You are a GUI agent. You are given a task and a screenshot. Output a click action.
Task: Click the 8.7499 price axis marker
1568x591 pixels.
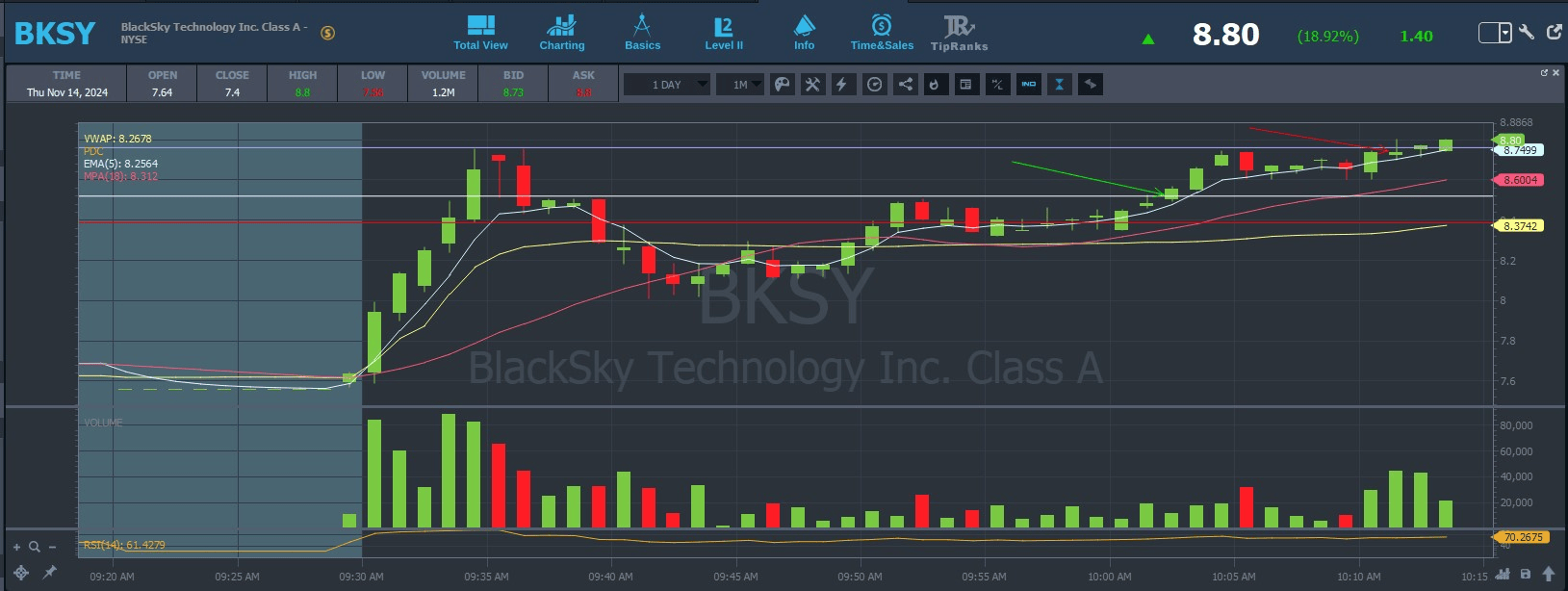pyautogui.click(x=1520, y=150)
